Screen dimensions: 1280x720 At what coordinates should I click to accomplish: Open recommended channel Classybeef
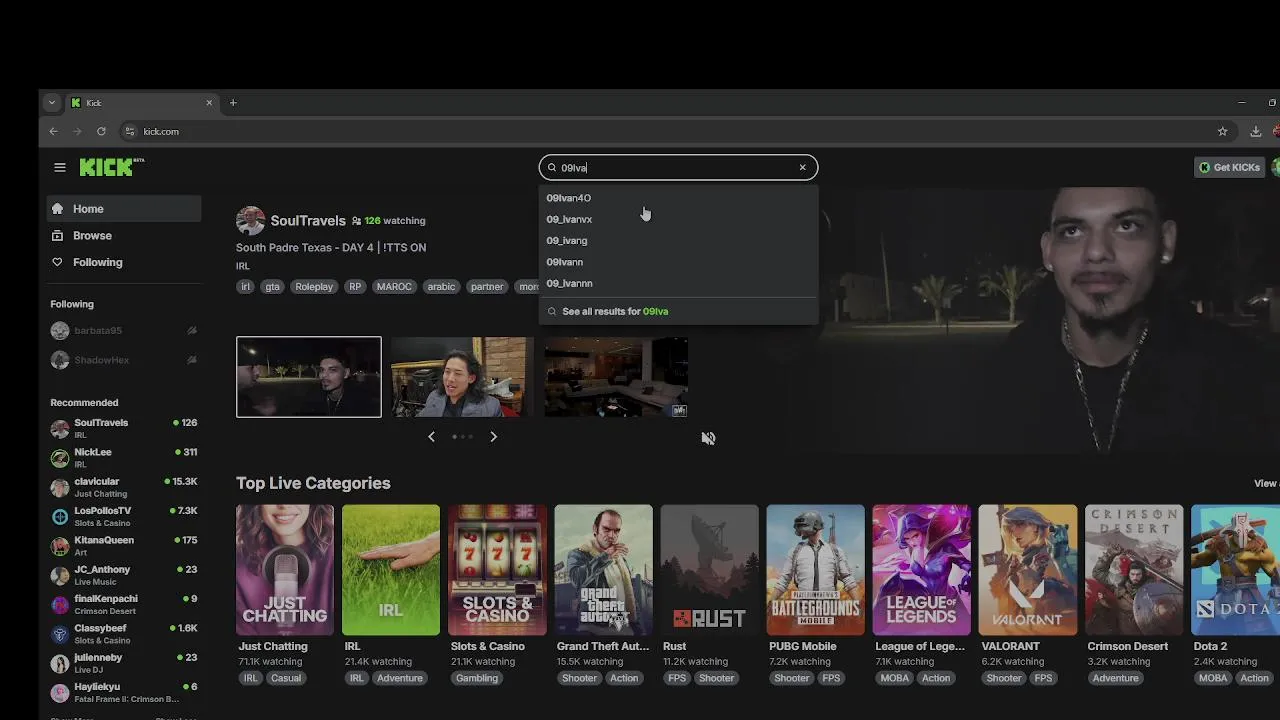[x=124, y=633]
